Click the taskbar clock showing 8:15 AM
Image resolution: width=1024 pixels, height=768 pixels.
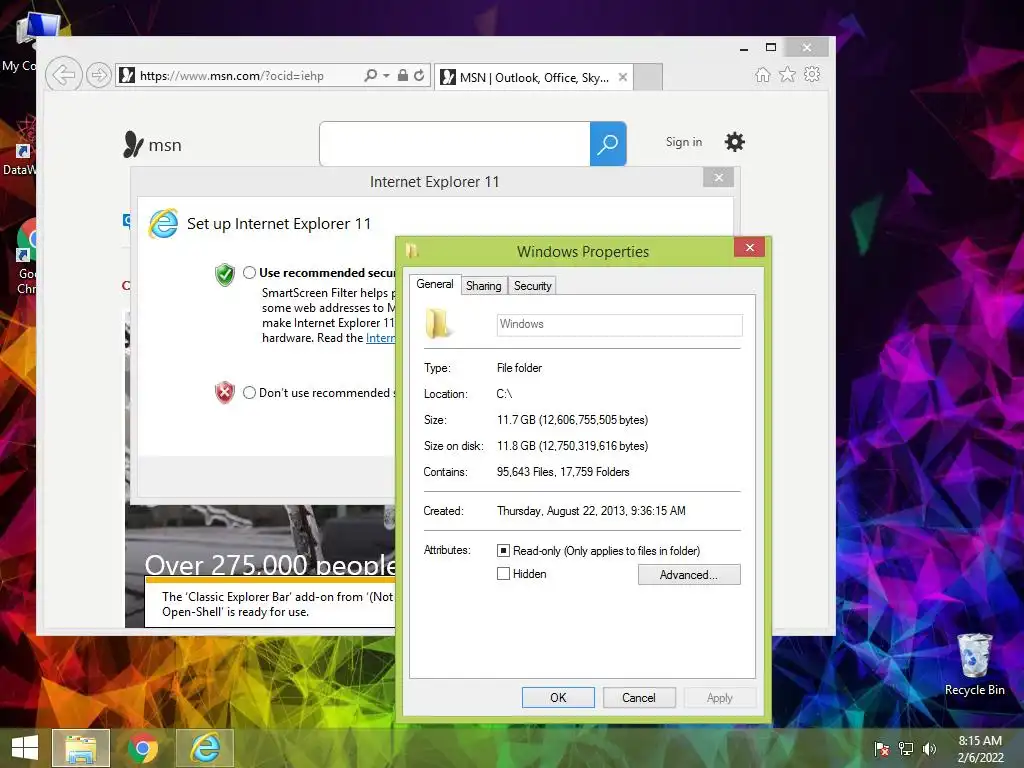(980, 749)
